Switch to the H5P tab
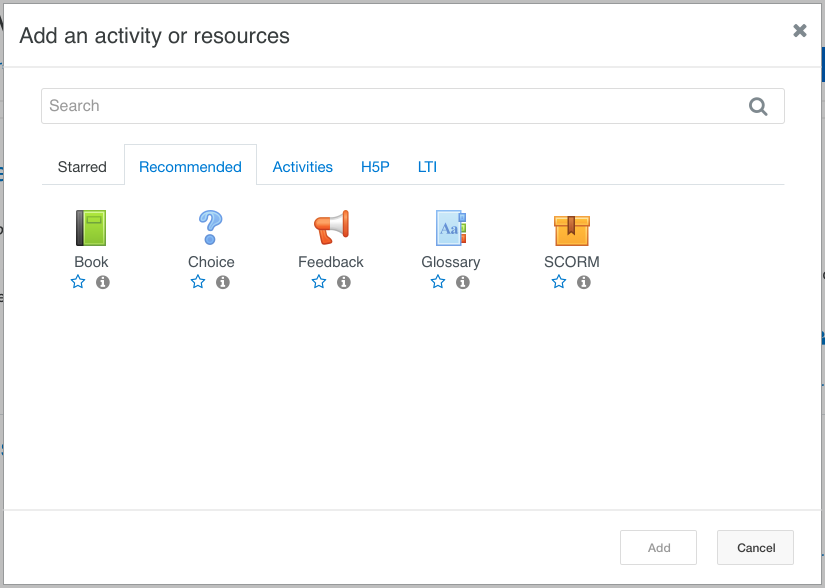 coord(375,167)
